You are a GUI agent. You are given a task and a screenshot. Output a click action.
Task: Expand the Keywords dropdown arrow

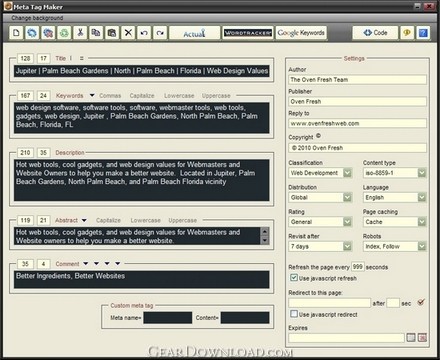pyautogui.click(x=92, y=95)
